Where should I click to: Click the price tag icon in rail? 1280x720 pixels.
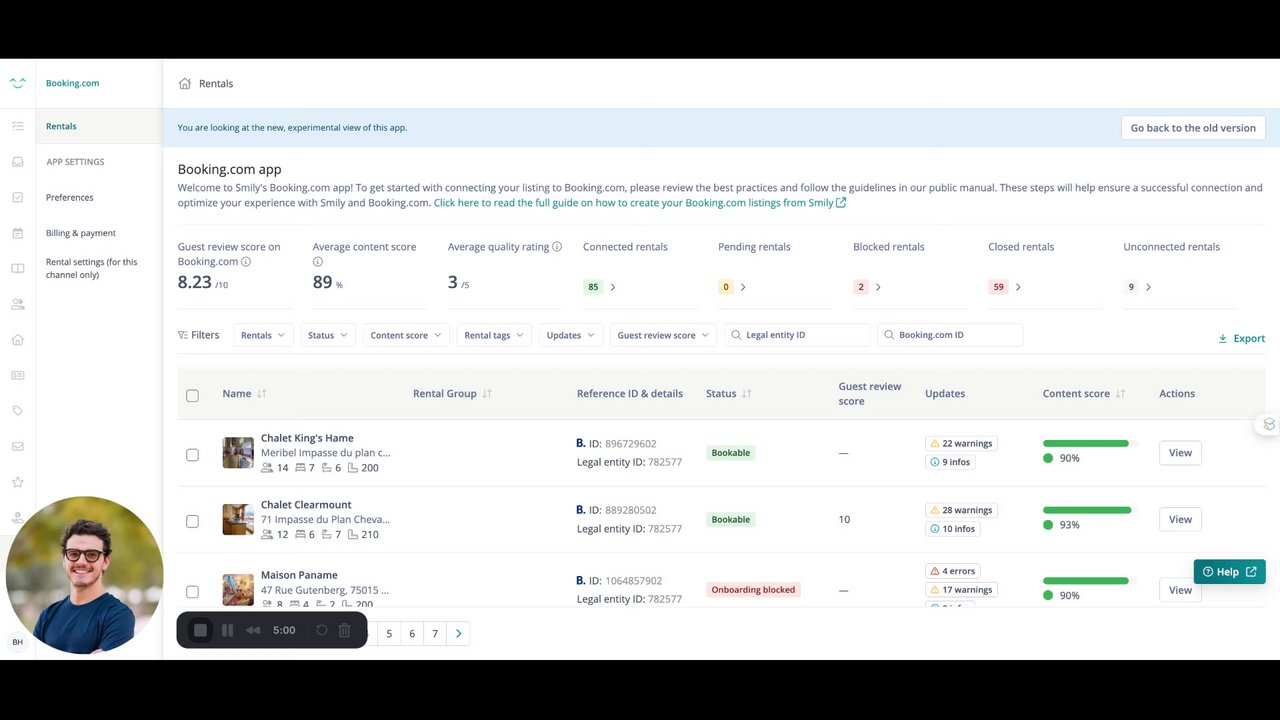click(x=17, y=411)
